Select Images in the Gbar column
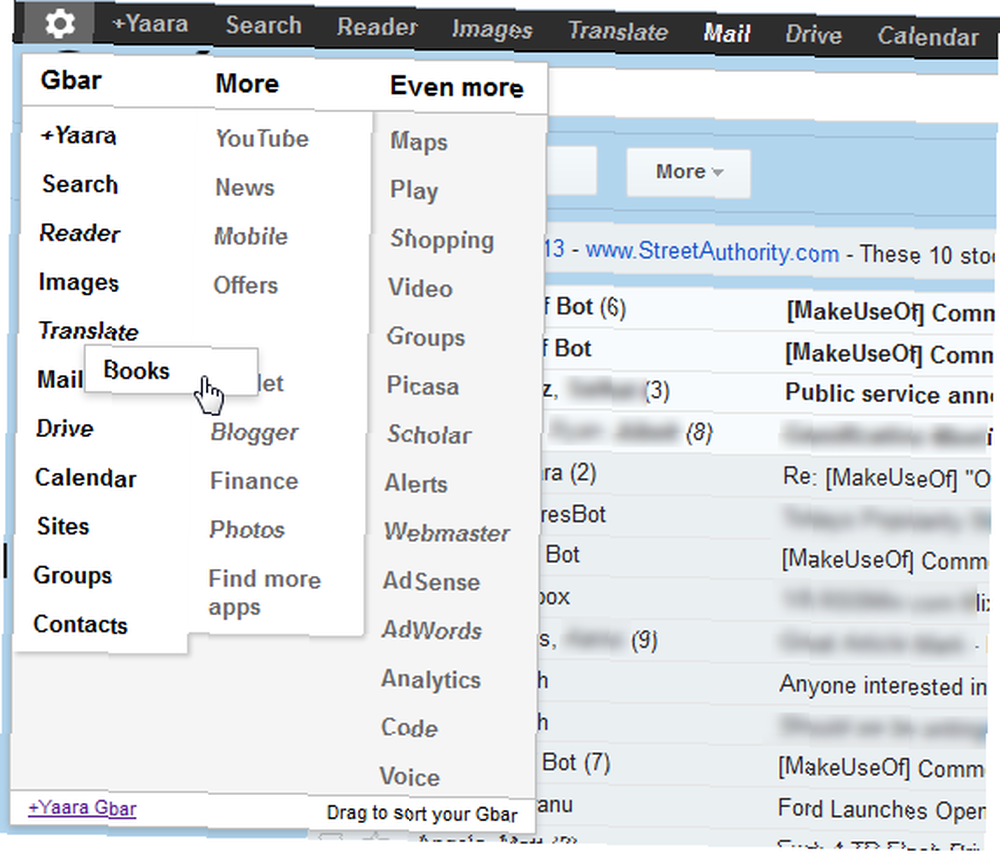This screenshot has width=1000, height=854. click(78, 282)
